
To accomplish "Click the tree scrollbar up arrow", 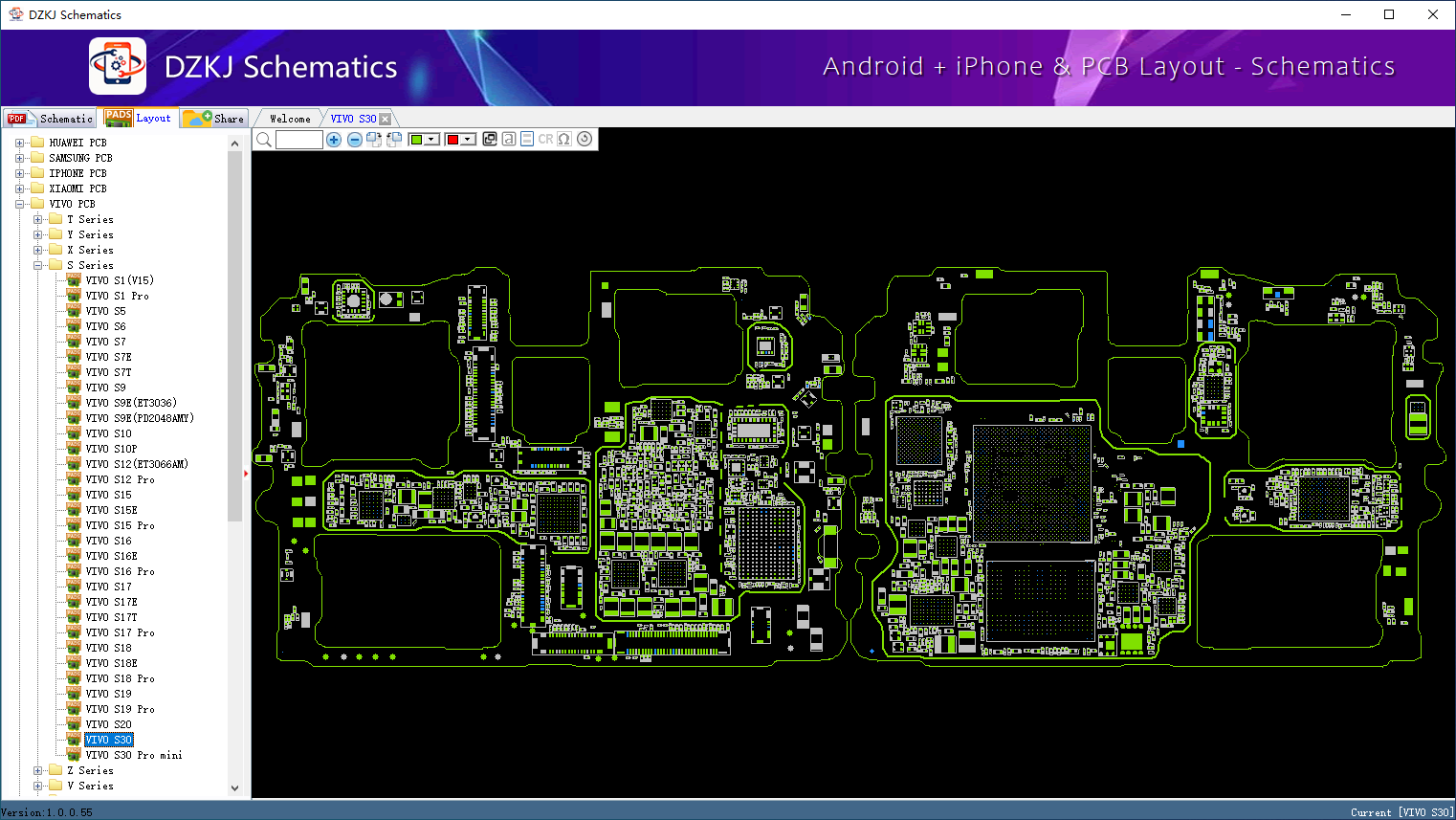I will [235, 144].
